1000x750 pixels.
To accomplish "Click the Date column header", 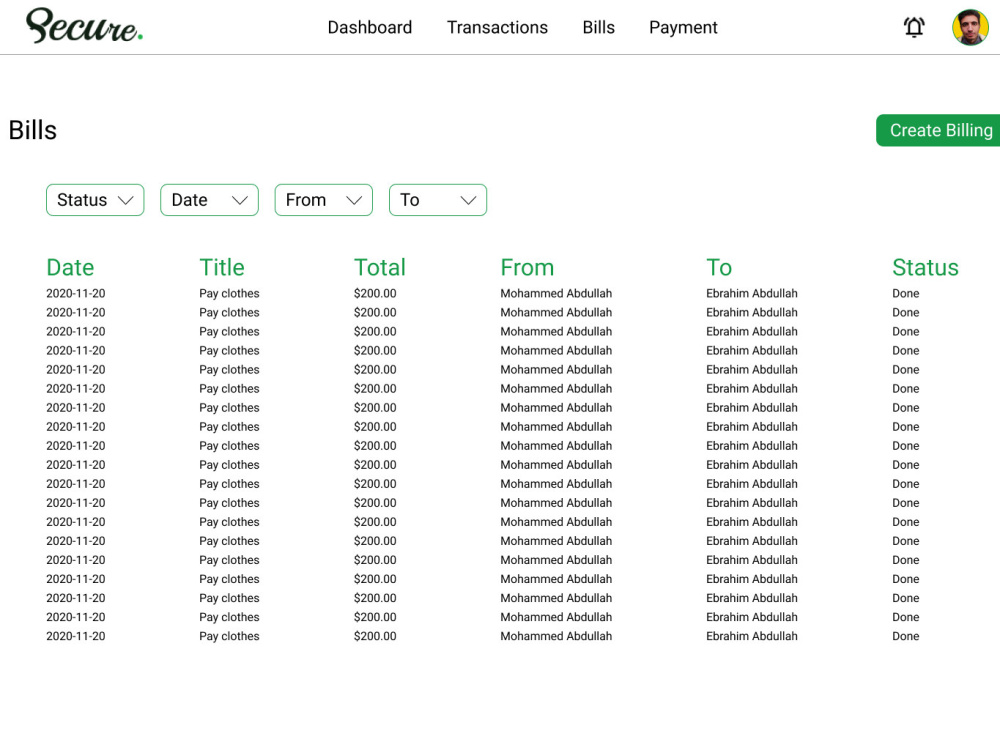I will (x=70, y=267).
